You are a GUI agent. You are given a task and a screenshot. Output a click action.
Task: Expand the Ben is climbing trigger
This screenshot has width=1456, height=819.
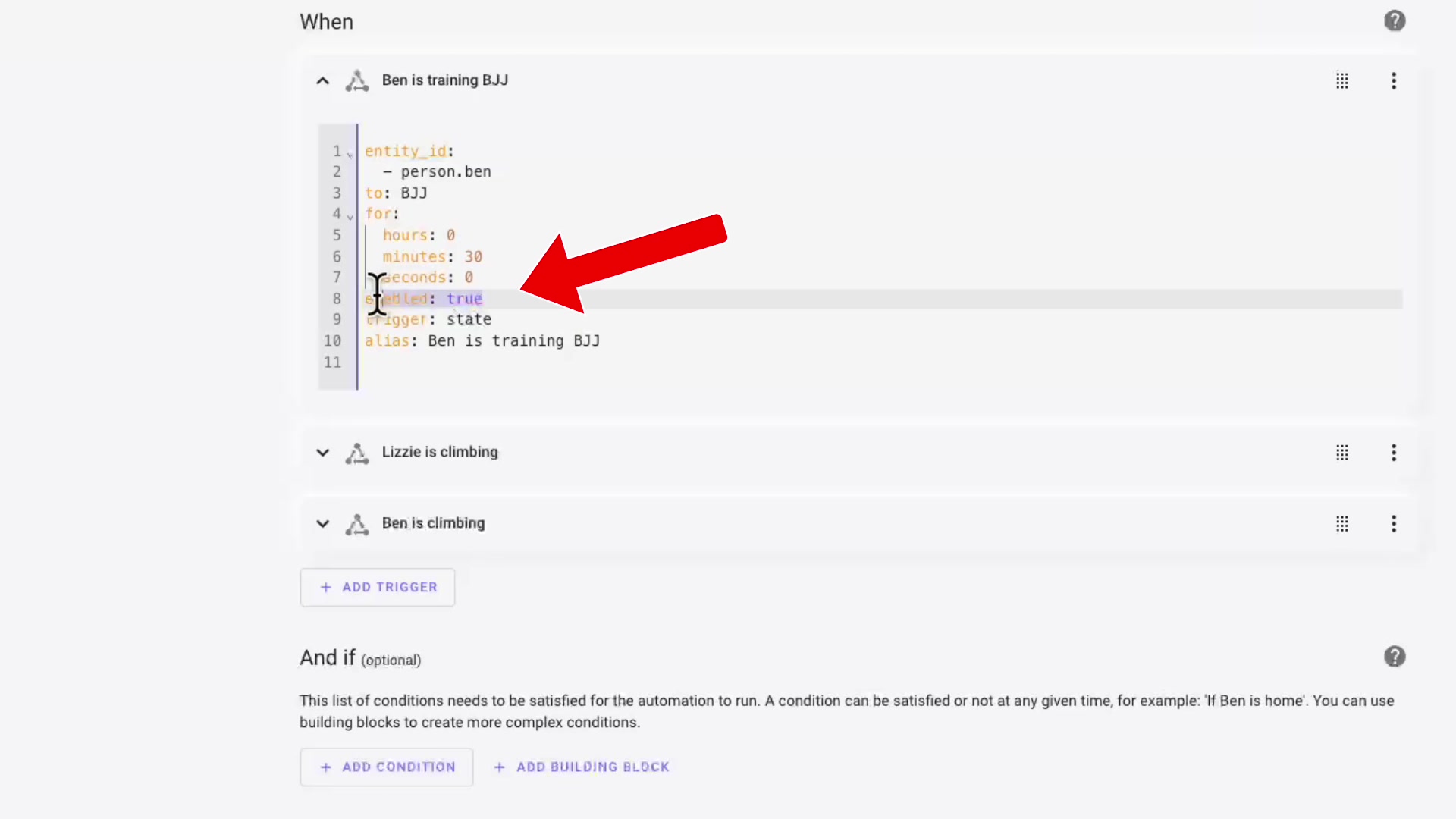[x=322, y=524]
